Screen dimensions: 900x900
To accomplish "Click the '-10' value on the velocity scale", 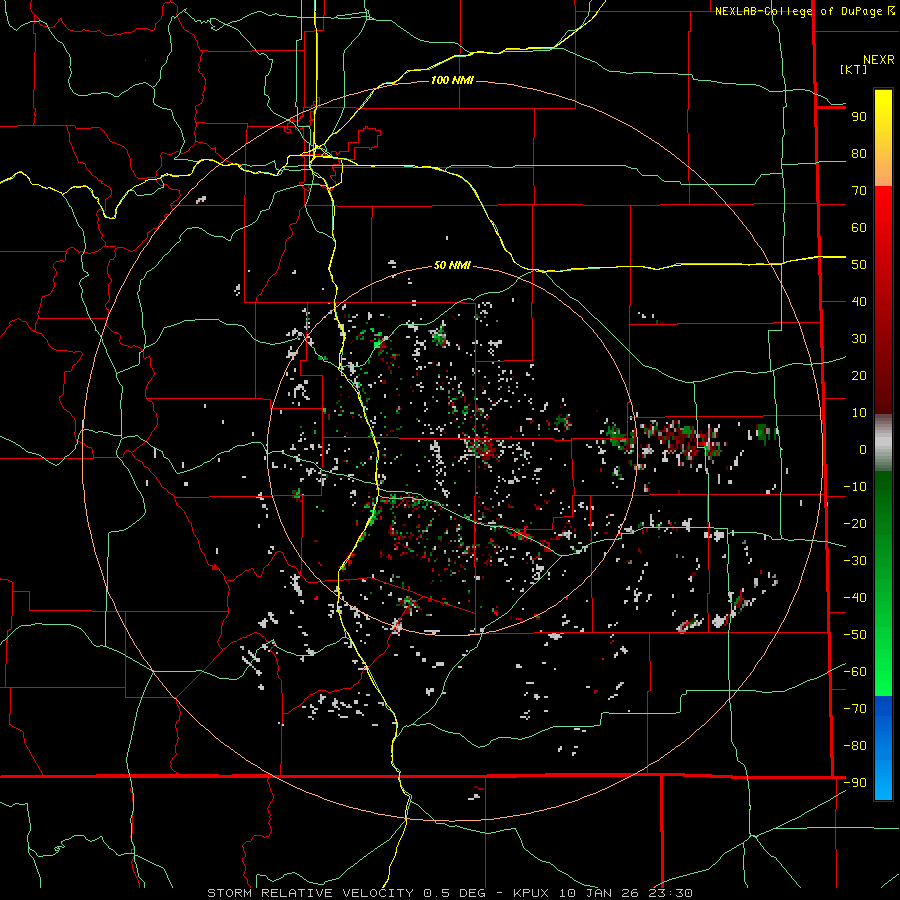I will click(855, 487).
